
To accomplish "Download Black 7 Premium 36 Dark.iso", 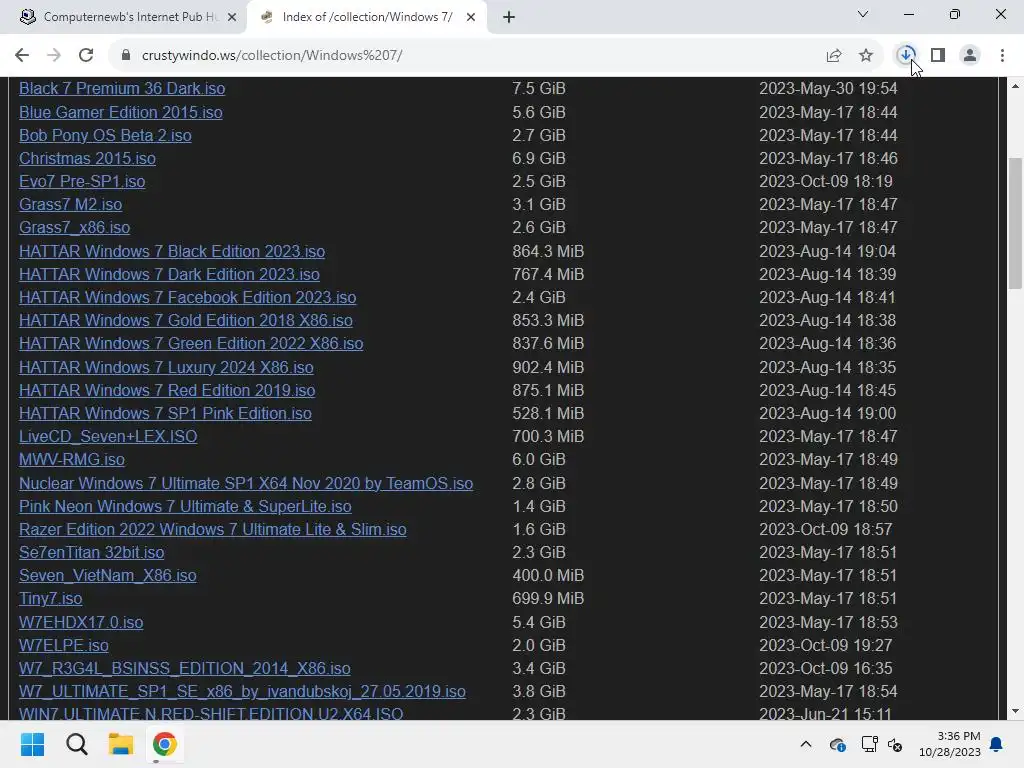I will (122, 88).
